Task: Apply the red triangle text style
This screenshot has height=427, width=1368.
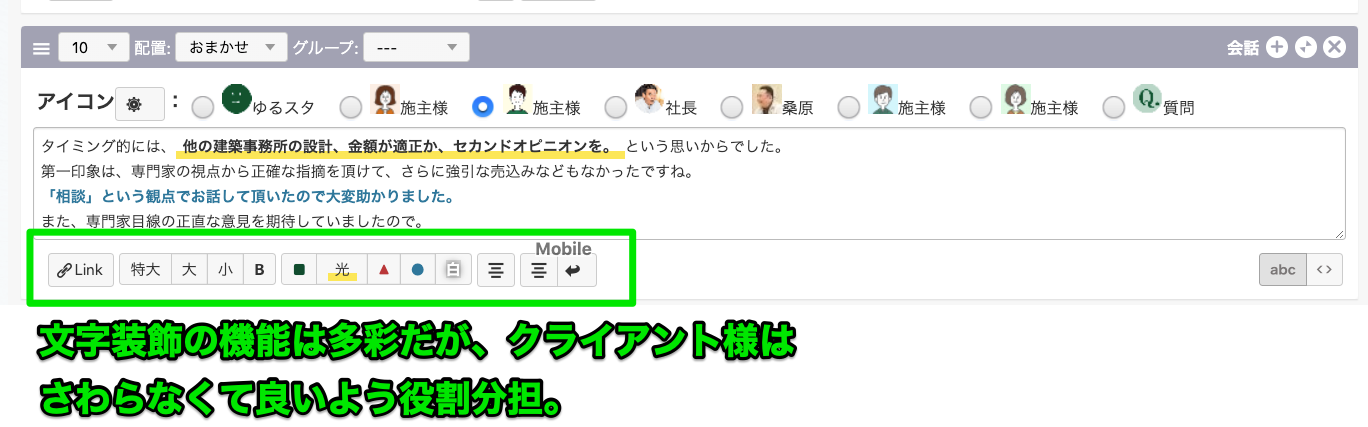Action: click(x=383, y=270)
